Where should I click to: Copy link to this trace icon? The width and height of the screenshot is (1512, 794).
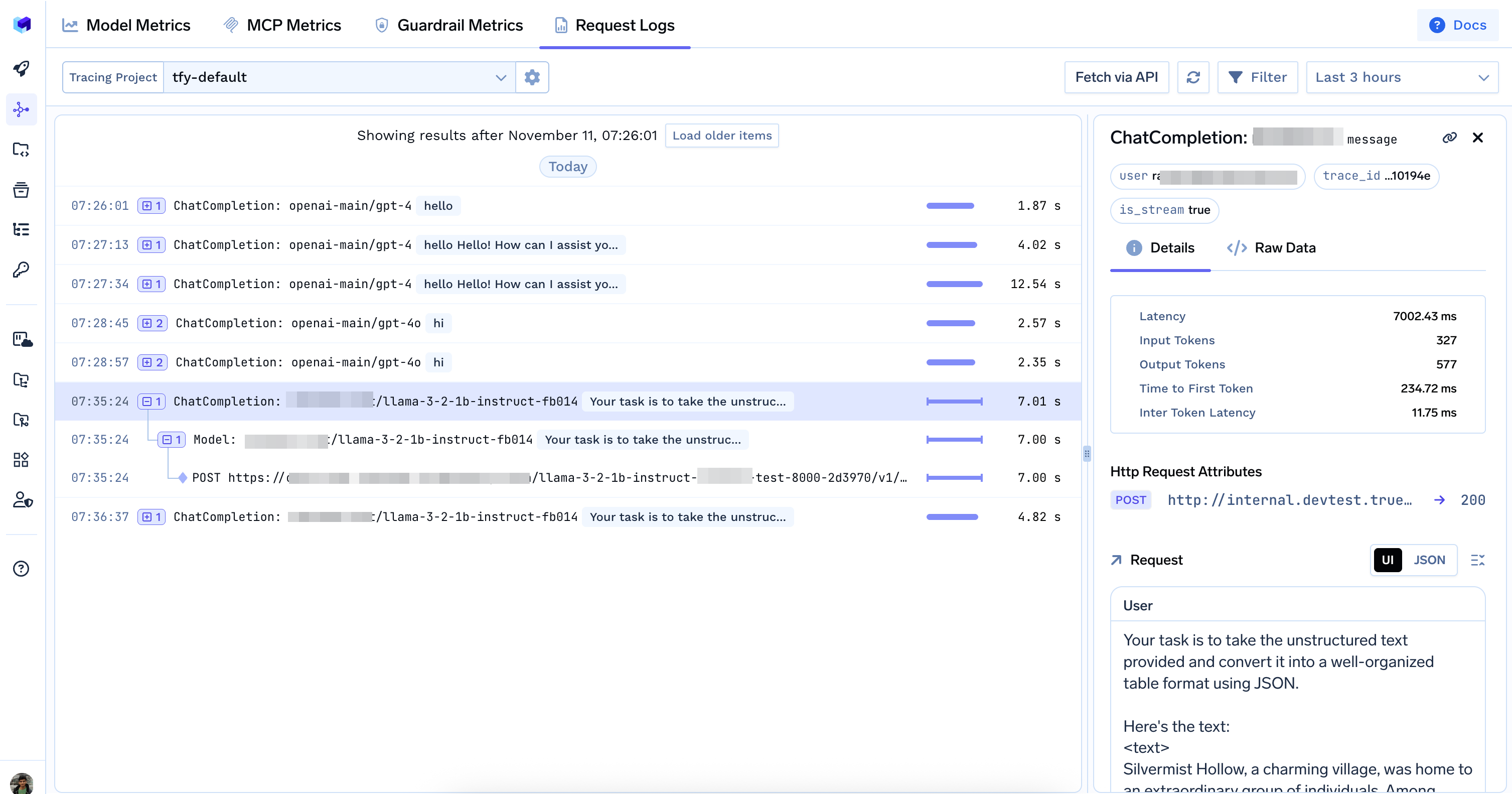pyautogui.click(x=1449, y=138)
